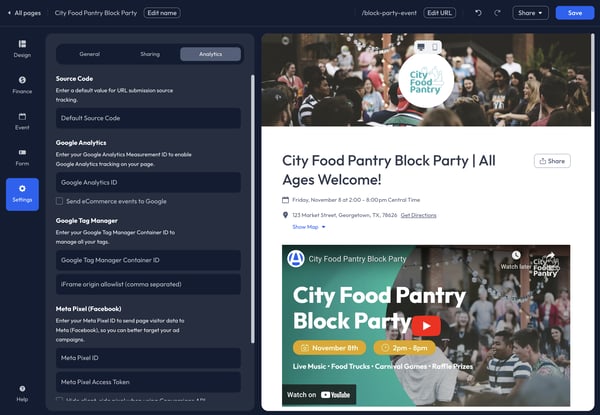
Task: Click the Google Tag Manager heading
Action: (86, 221)
